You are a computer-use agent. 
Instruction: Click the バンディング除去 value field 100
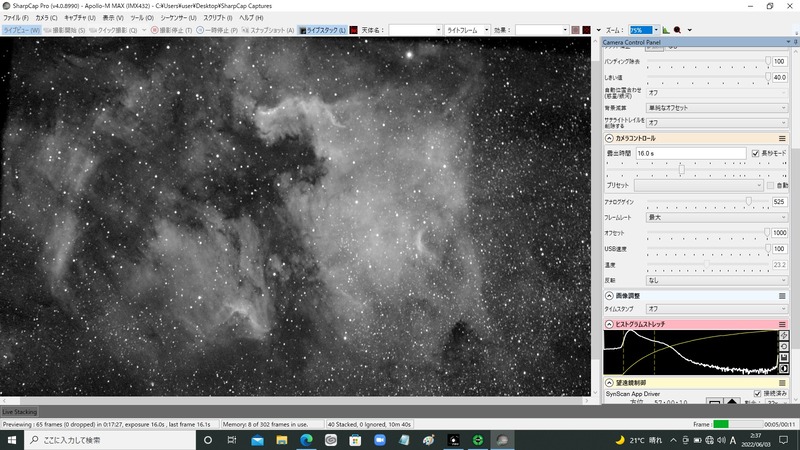[x=779, y=61]
